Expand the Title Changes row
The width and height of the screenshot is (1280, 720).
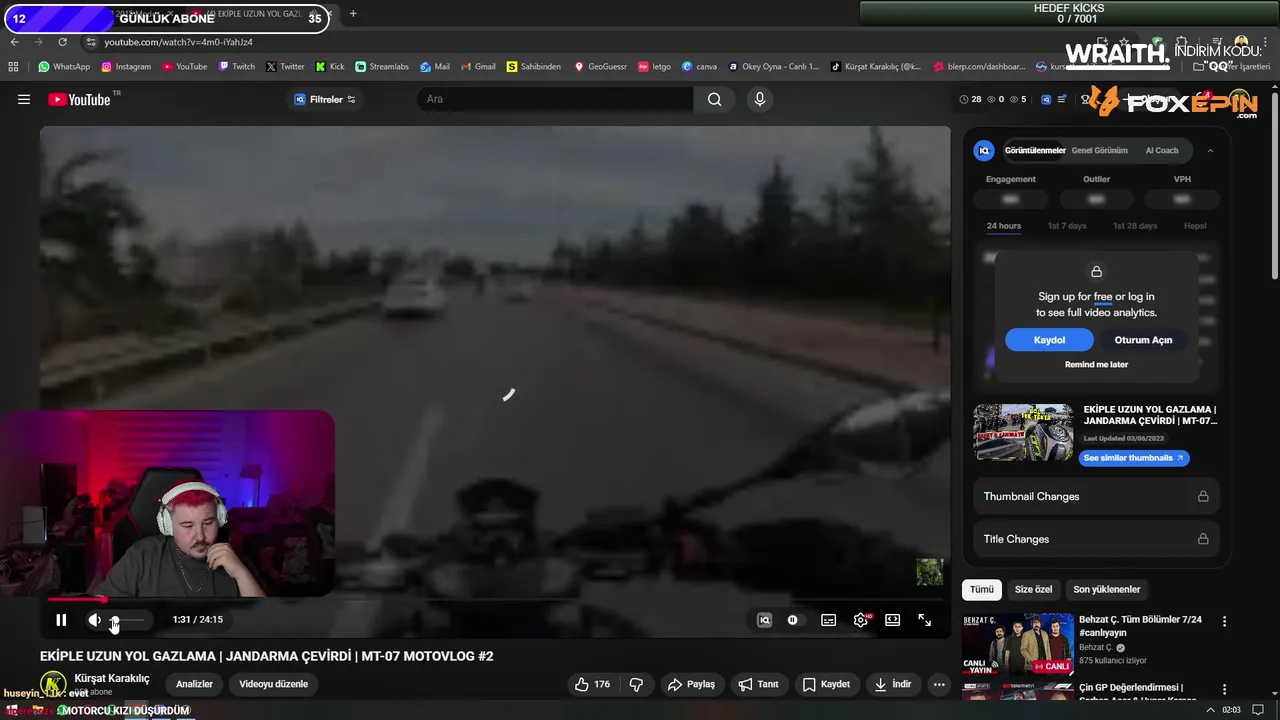(x=1096, y=539)
